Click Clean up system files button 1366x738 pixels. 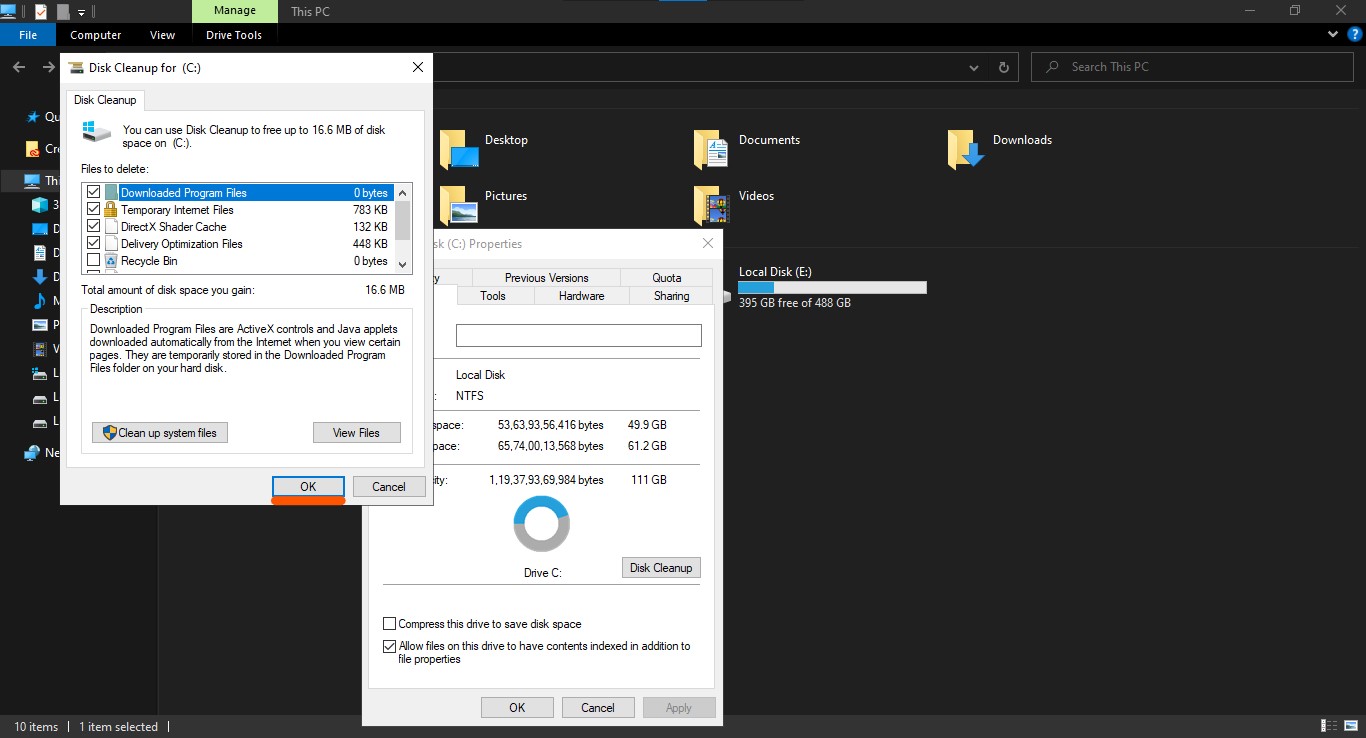coord(160,433)
